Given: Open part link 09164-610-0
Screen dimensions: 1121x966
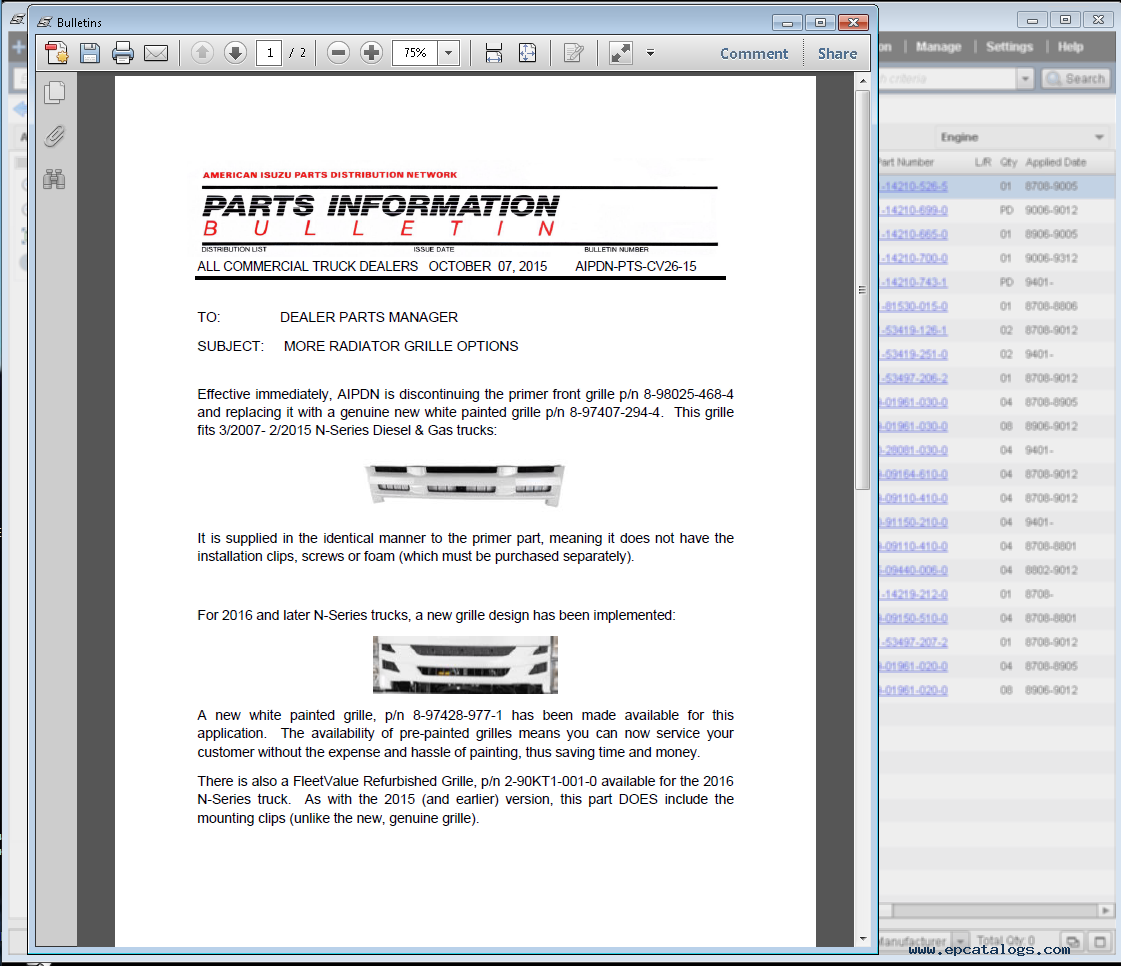Looking at the screenshot, I should point(914,474).
